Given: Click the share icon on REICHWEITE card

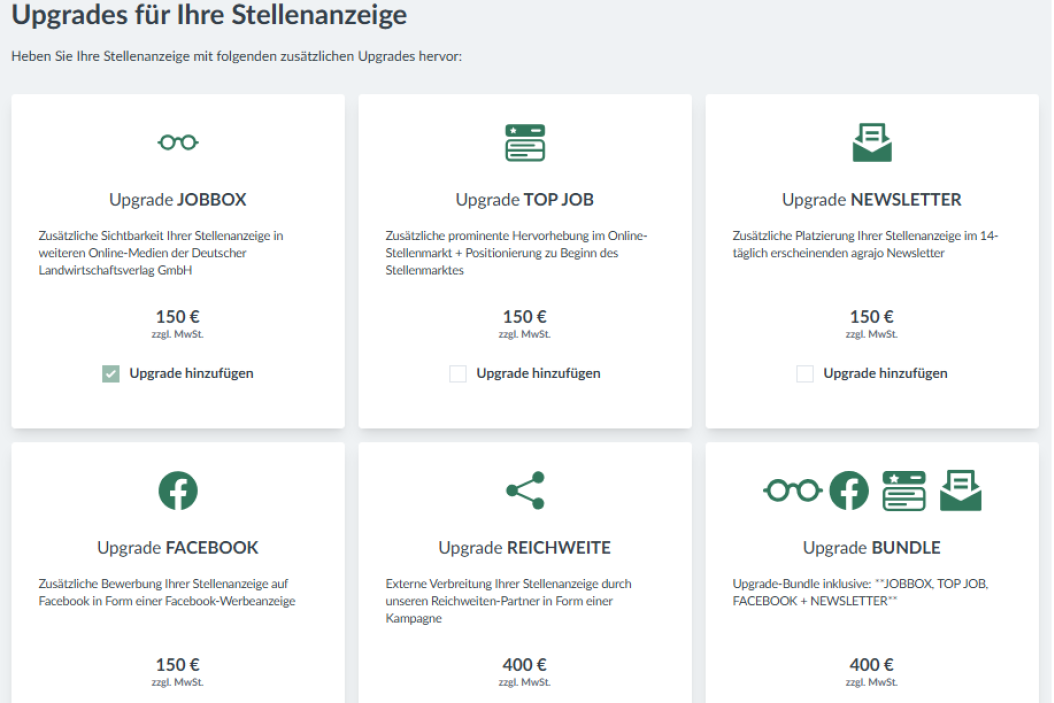Looking at the screenshot, I should (525, 491).
